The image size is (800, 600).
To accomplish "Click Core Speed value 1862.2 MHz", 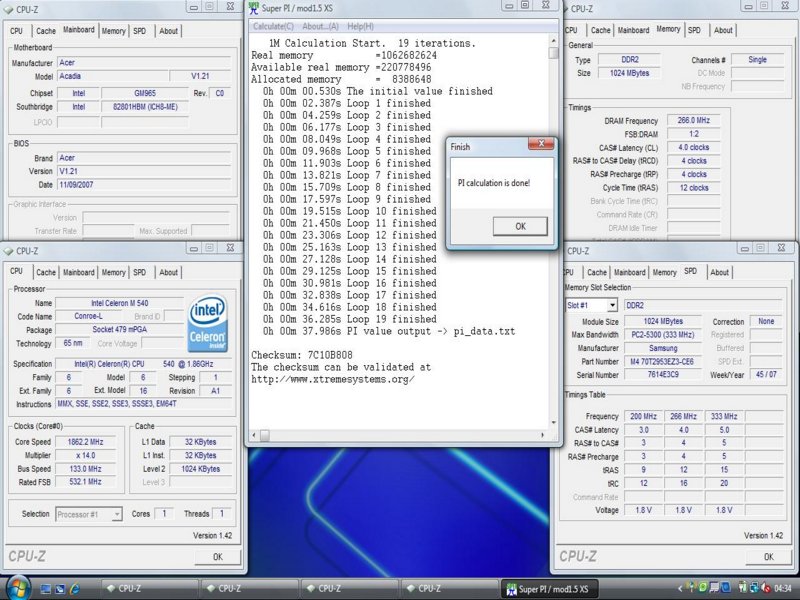I will click(85, 442).
